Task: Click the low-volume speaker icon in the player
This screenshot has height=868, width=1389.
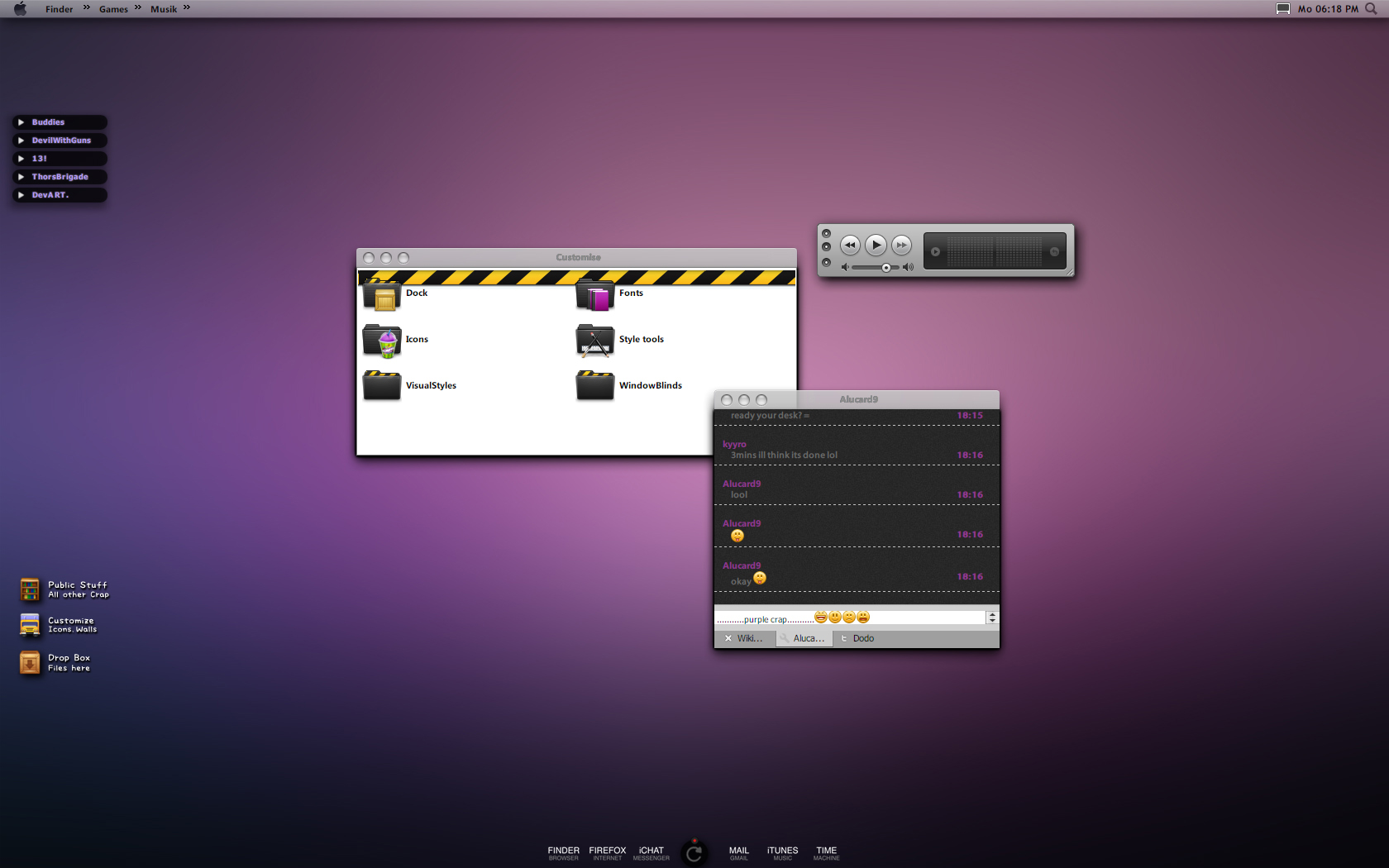Action: pos(845,268)
